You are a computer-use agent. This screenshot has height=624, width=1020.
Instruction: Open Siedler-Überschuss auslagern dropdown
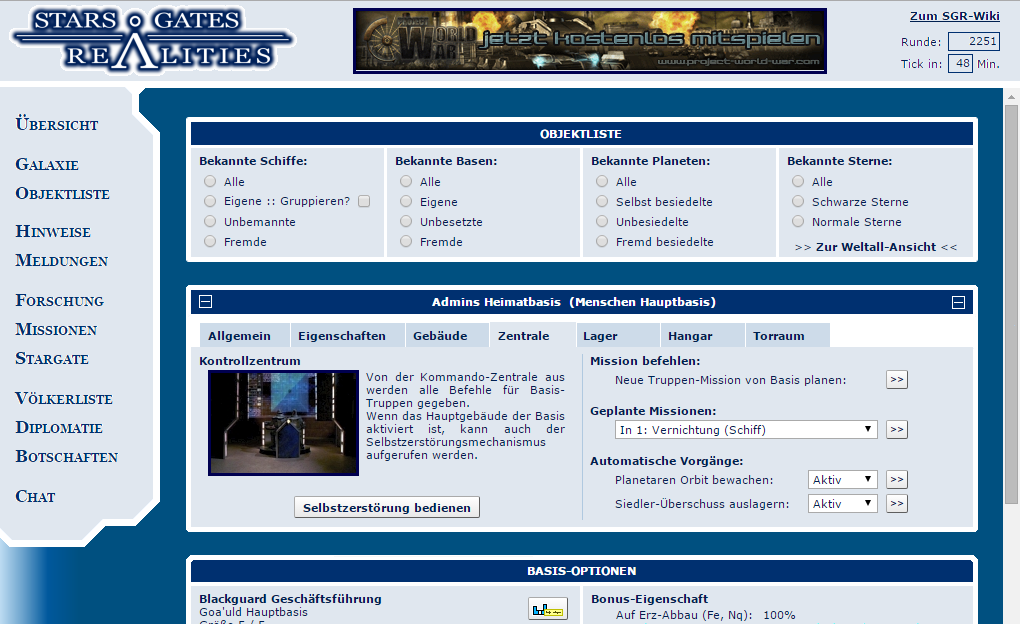coord(842,504)
